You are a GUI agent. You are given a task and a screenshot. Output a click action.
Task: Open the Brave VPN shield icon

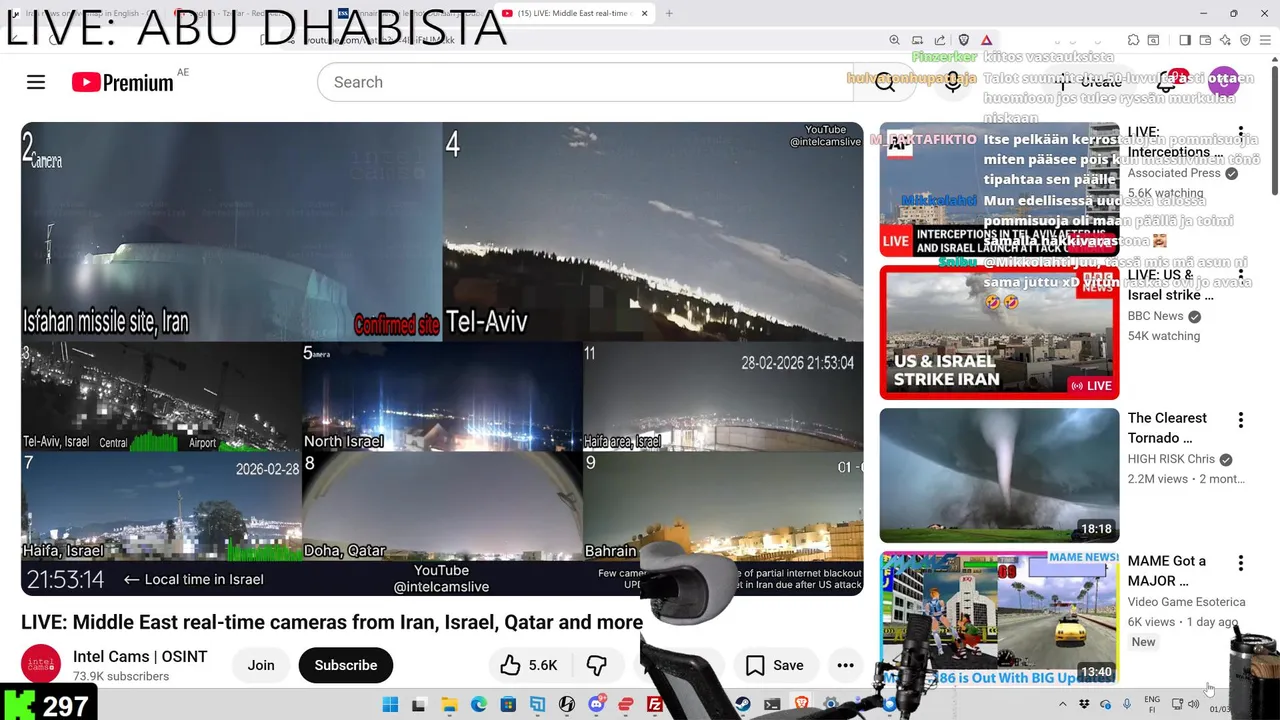(1245, 40)
